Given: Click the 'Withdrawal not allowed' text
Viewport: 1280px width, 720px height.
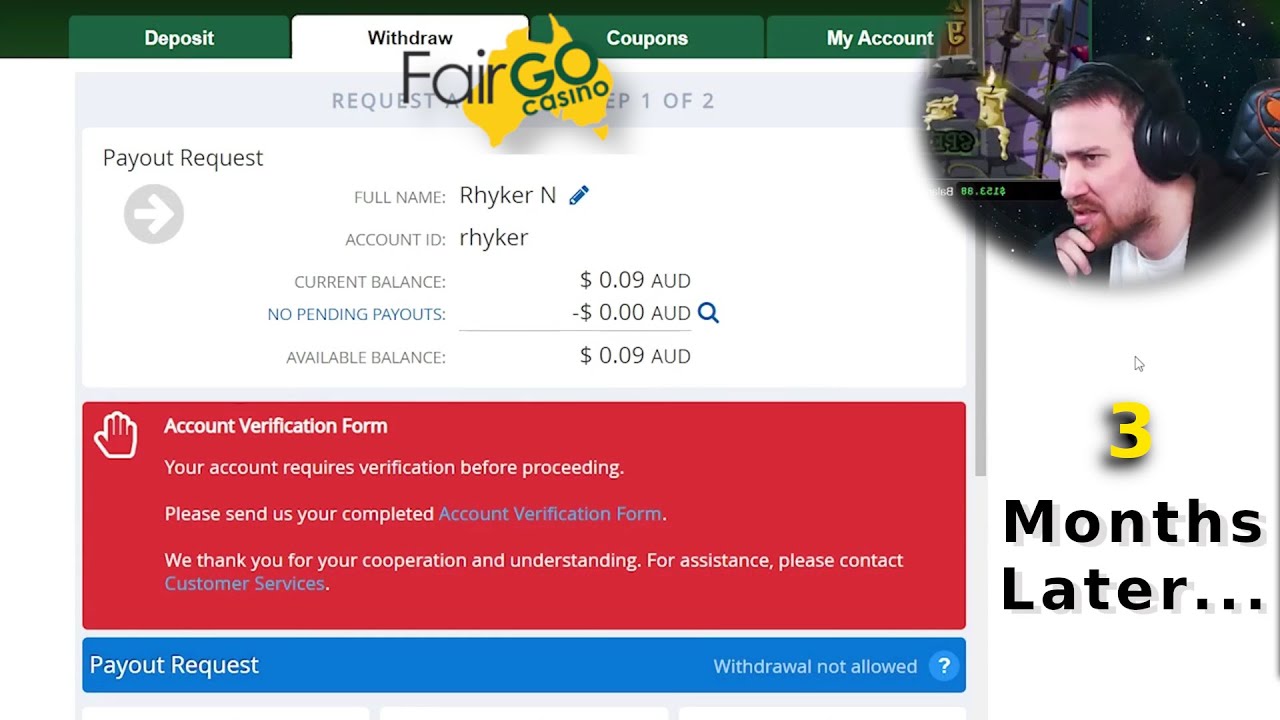Looking at the screenshot, I should 815,666.
